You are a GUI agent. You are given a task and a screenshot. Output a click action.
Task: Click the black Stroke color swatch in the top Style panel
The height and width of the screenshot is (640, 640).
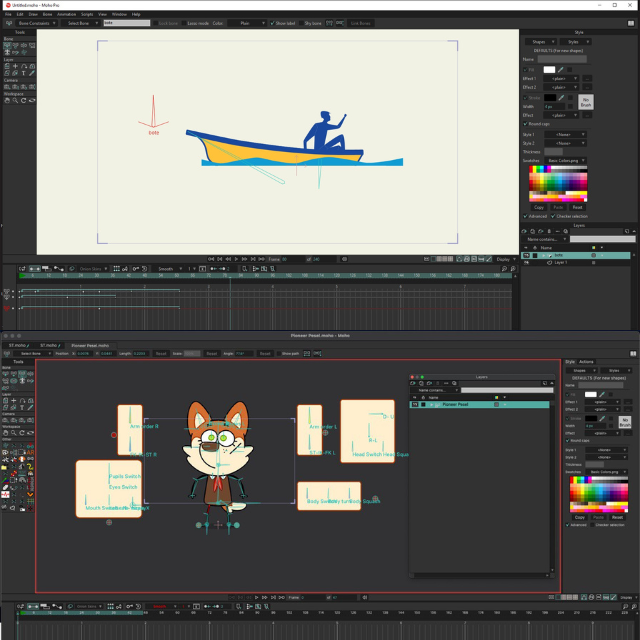[x=550, y=98]
